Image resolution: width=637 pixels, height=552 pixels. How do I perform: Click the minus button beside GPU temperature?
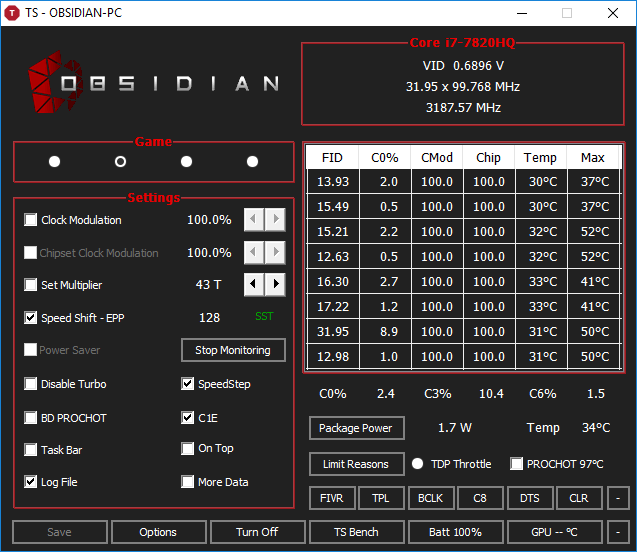619,532
